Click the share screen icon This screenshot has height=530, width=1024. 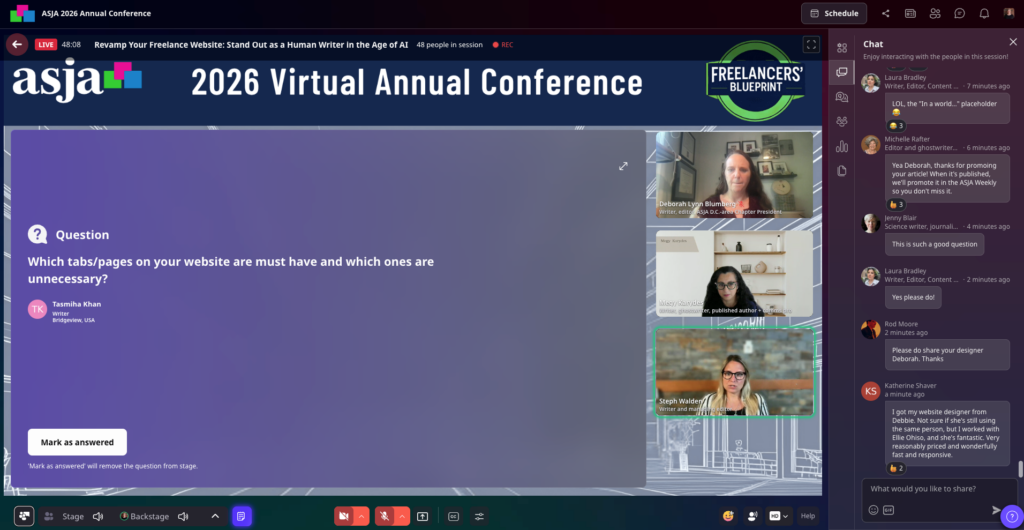coord(423,516)
